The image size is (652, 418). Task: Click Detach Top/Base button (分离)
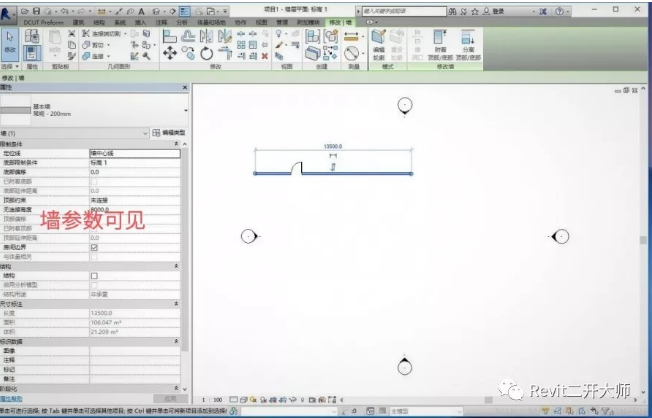click(468, 44)
